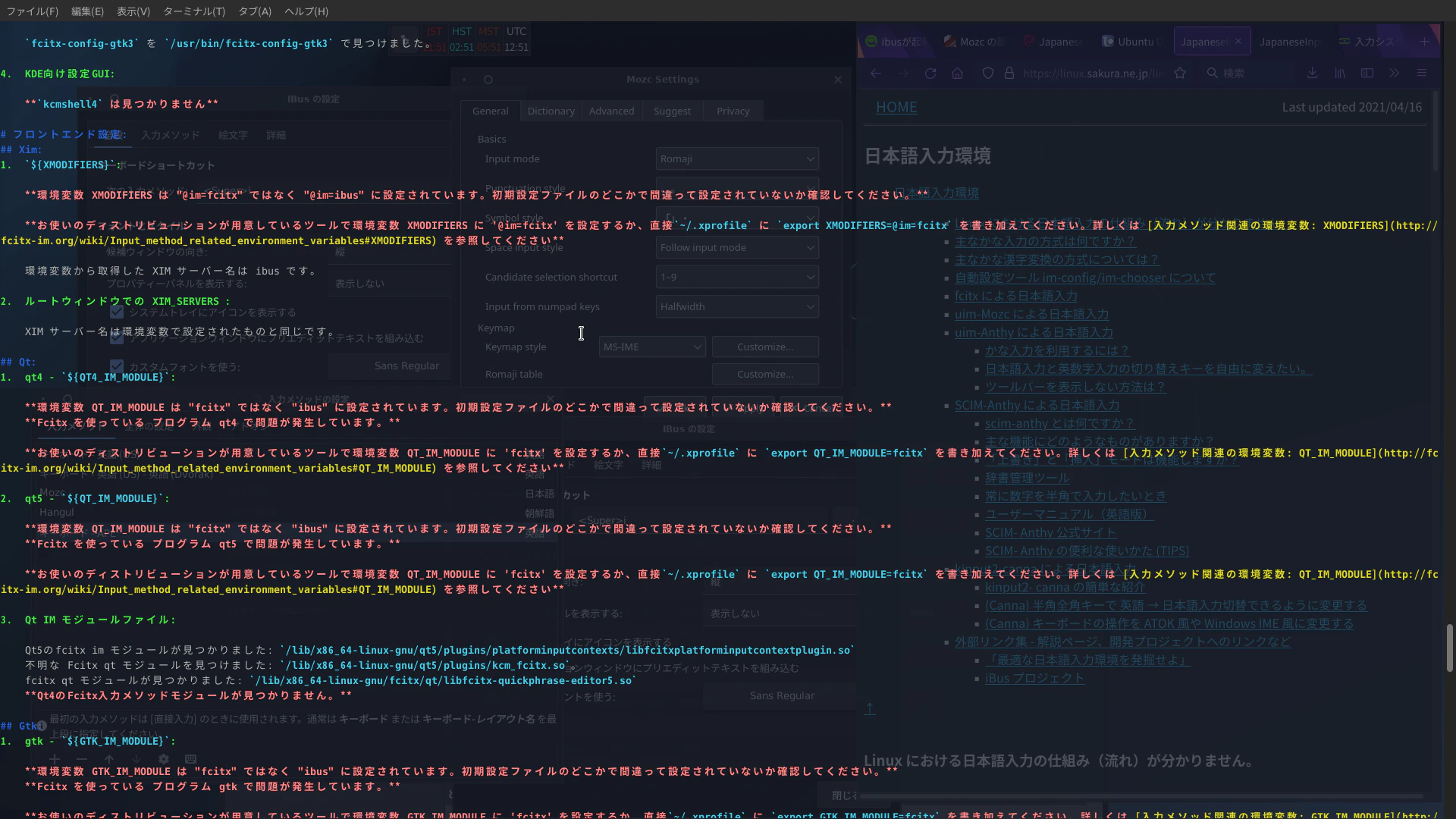The image size is (1456, 819).
Task: Switch to Dictionary tab in Mozc Settings
Action: pyautogui.click(x=551, y=111)
